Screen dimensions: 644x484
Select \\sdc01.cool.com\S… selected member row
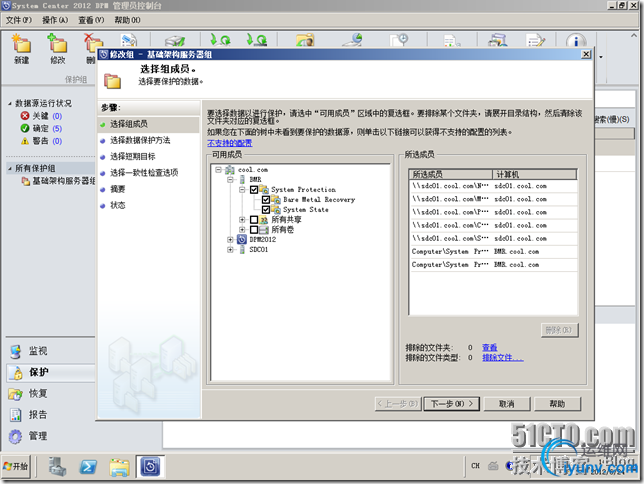click(x=493, y=239)
